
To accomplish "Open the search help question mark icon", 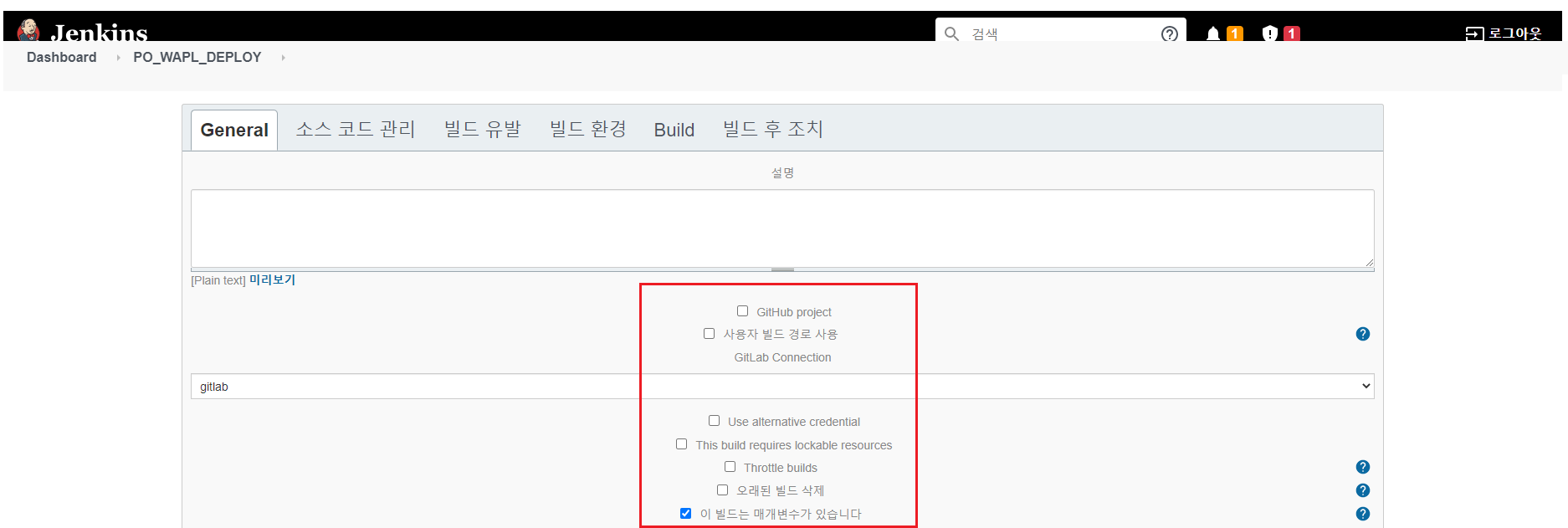I will (x=1170, y=33).
